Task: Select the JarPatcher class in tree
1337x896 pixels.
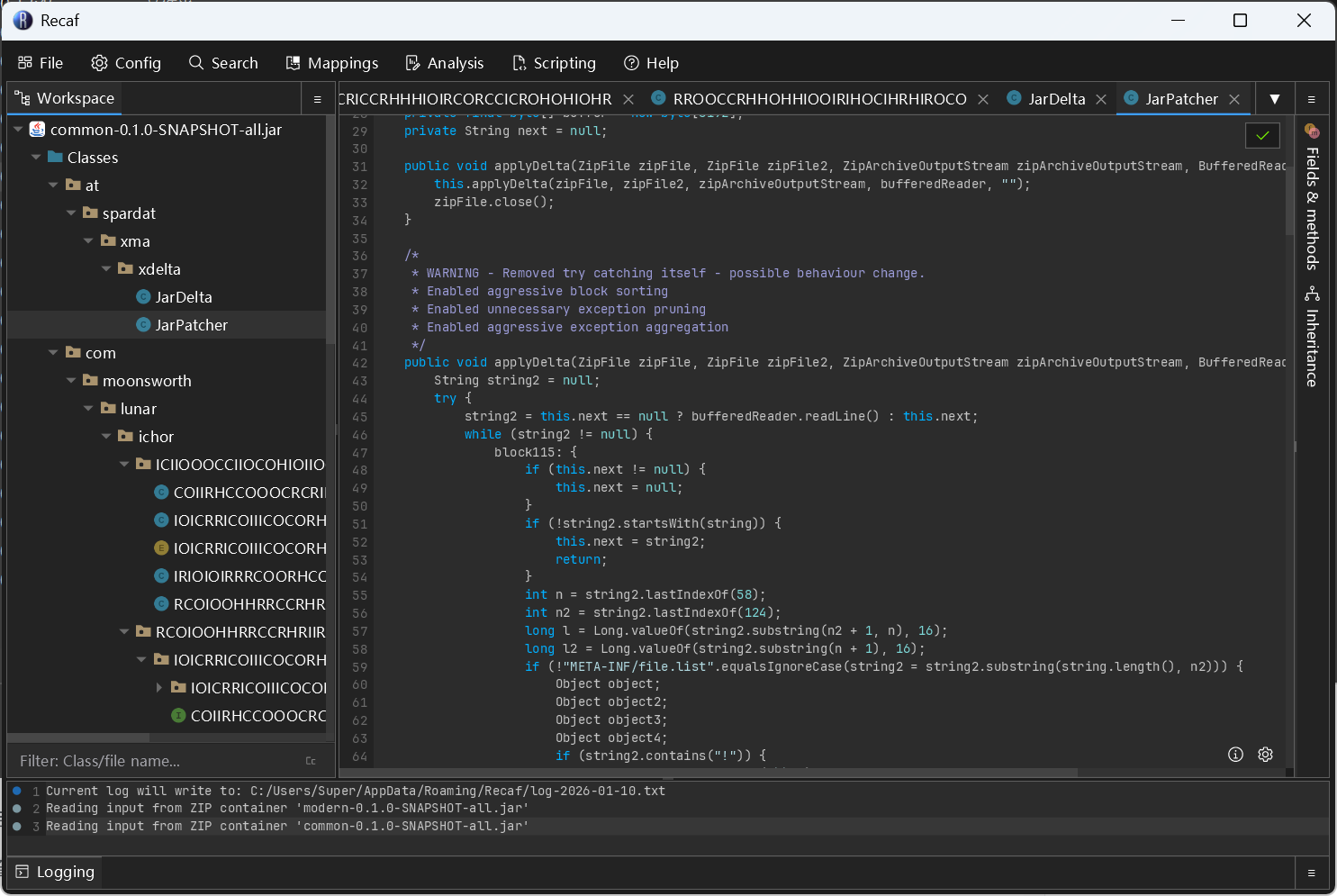Action: coord(191,325)
